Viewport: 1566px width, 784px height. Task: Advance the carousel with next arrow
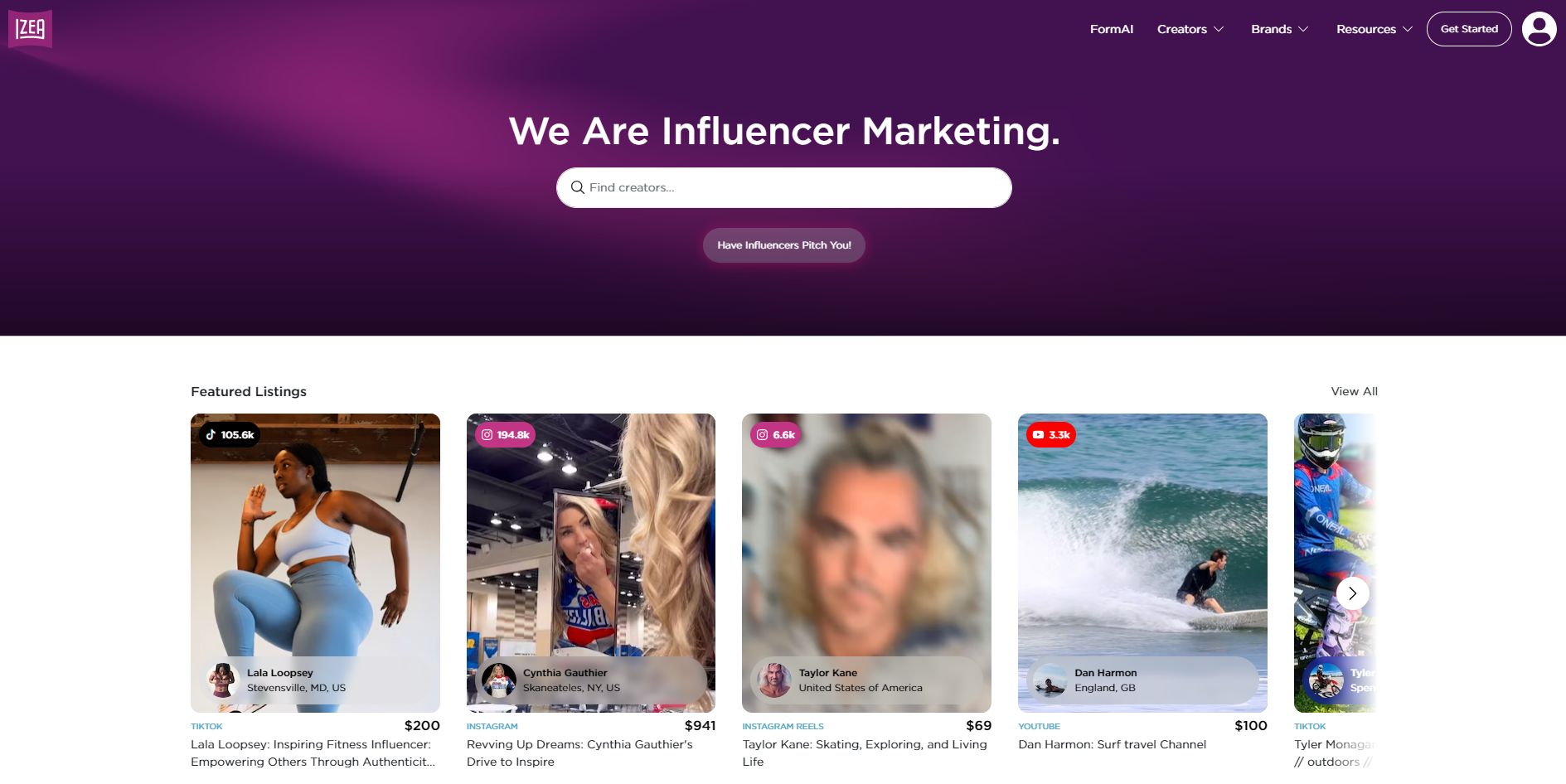[x=1352, y=593]
